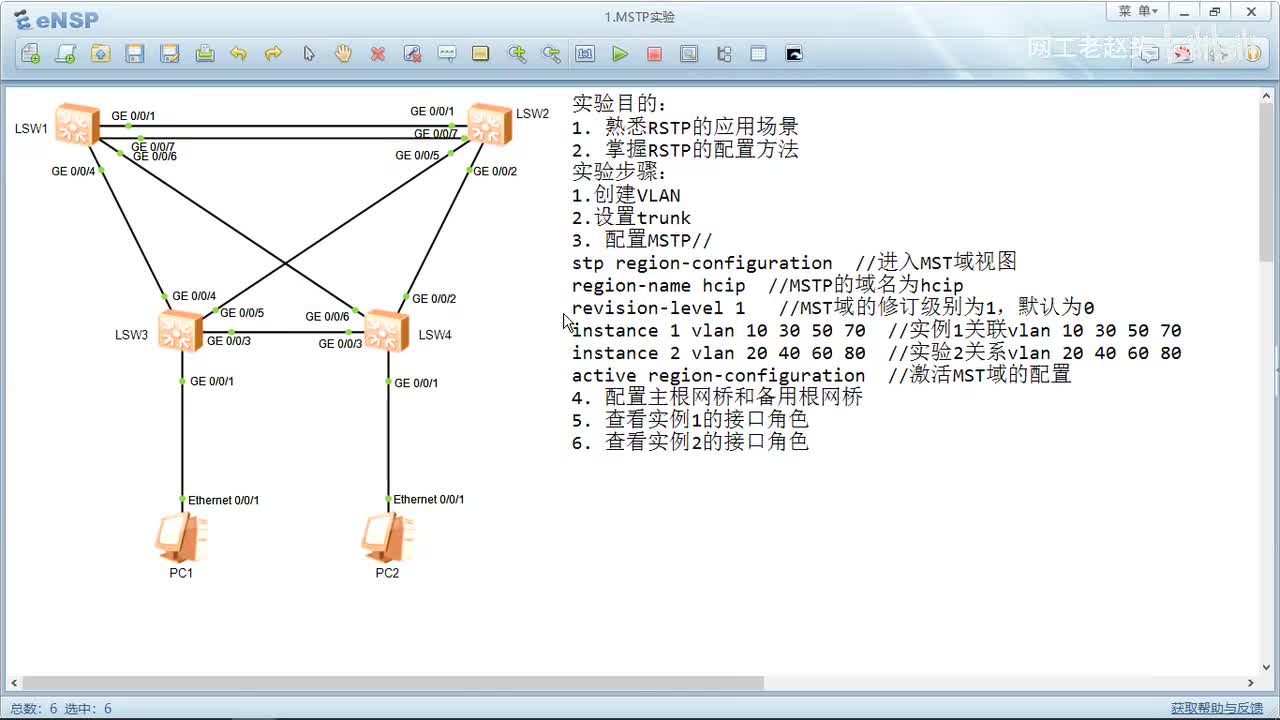The width and height of the screenshot is (1280, 720).
Task: Select the PC2 host device
Action: [386, 539]
